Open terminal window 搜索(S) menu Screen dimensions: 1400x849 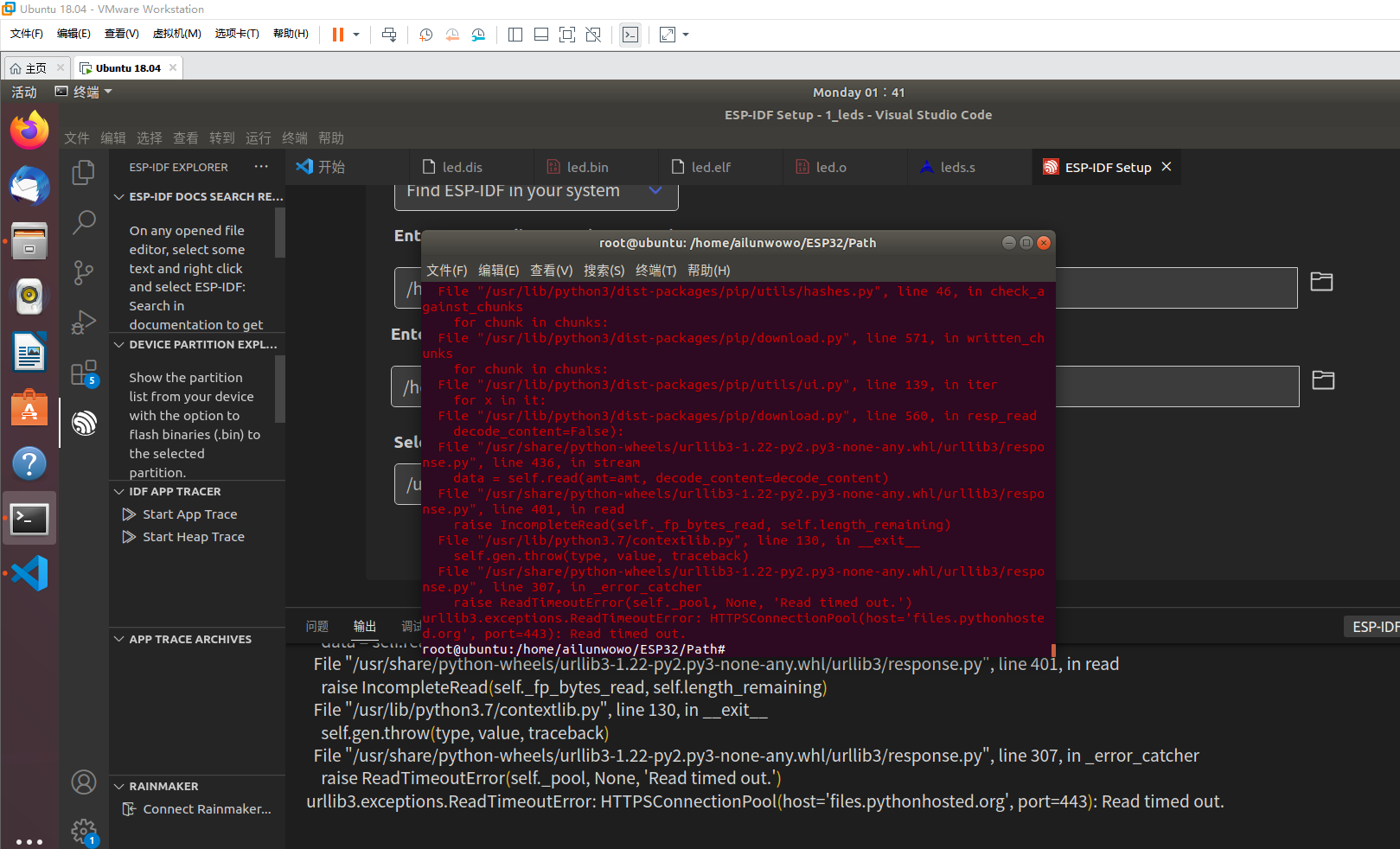604,271
